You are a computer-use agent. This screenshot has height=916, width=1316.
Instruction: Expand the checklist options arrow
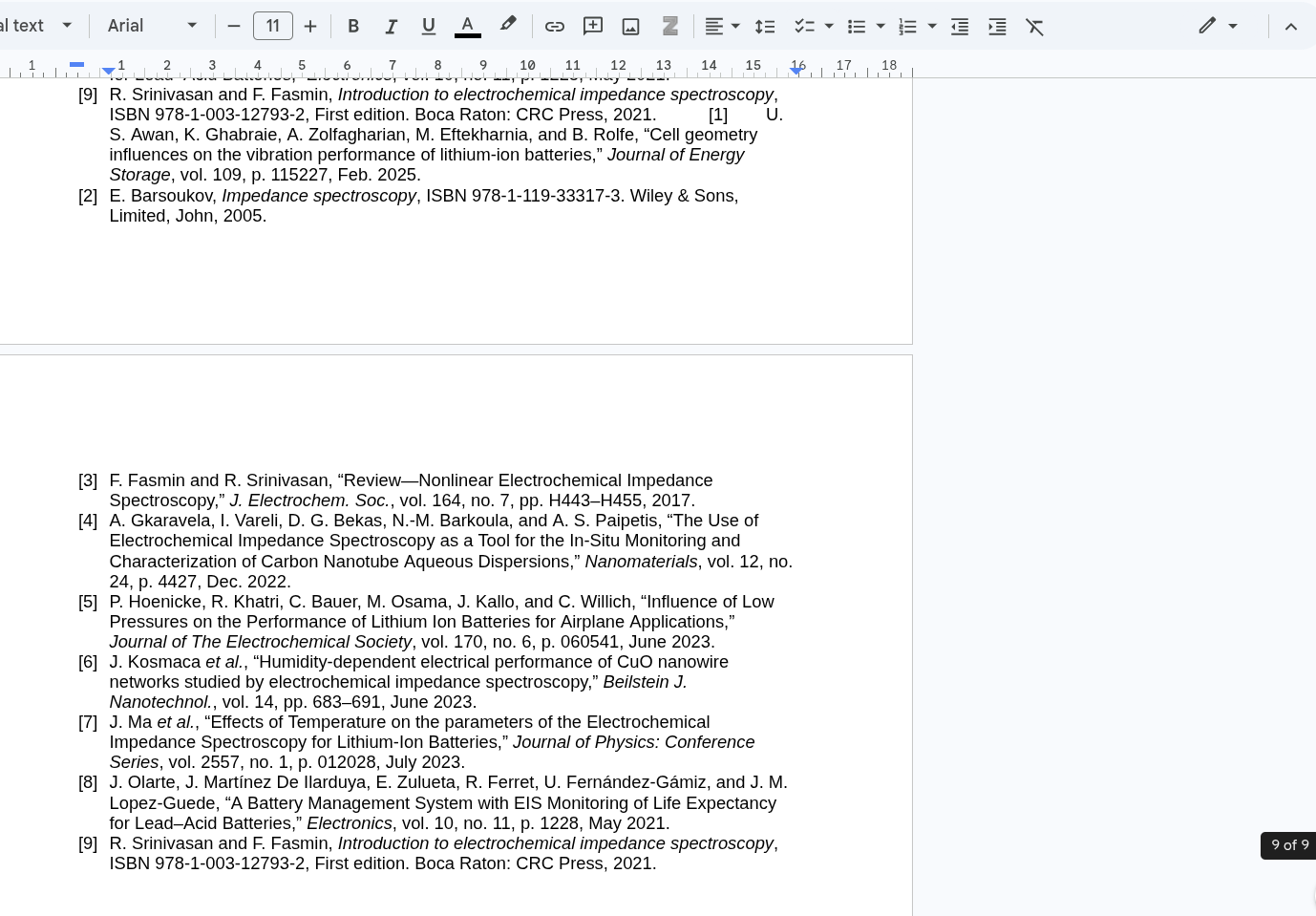coord(829,26)
